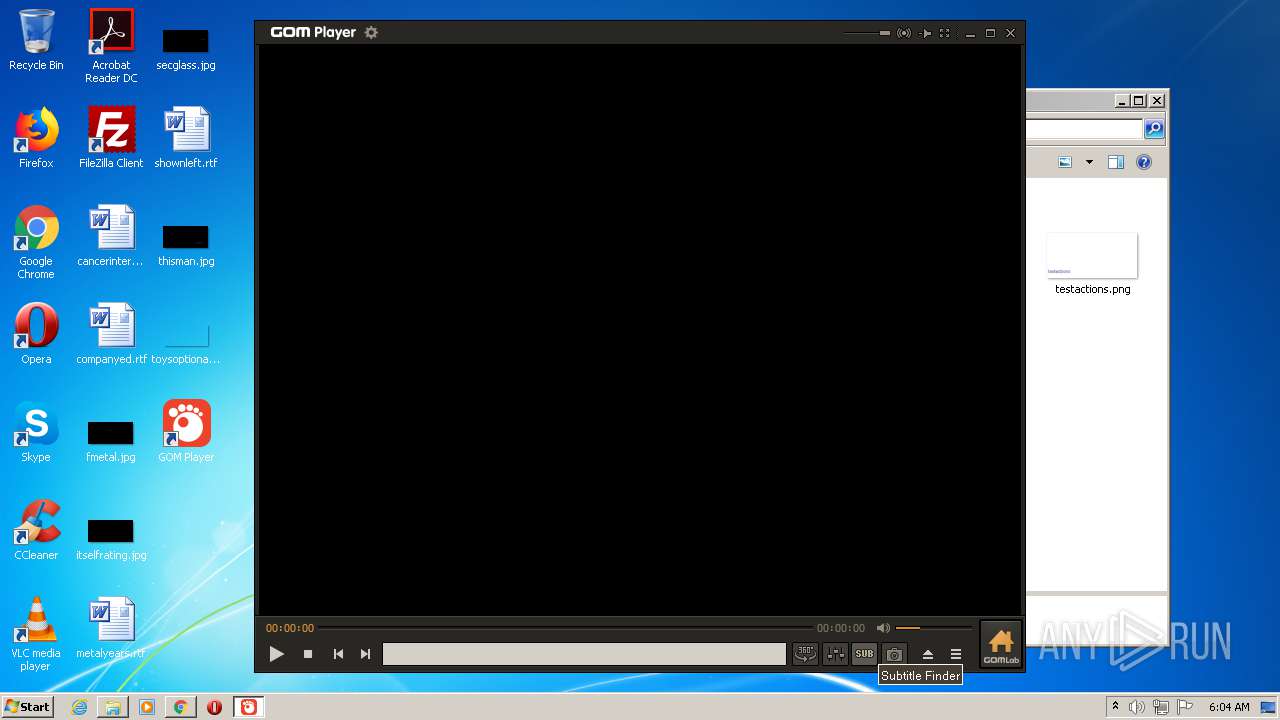Click the GOM Player logo title
The height and width of the screenshot is (720, 1280).
(x=313, y=32)
